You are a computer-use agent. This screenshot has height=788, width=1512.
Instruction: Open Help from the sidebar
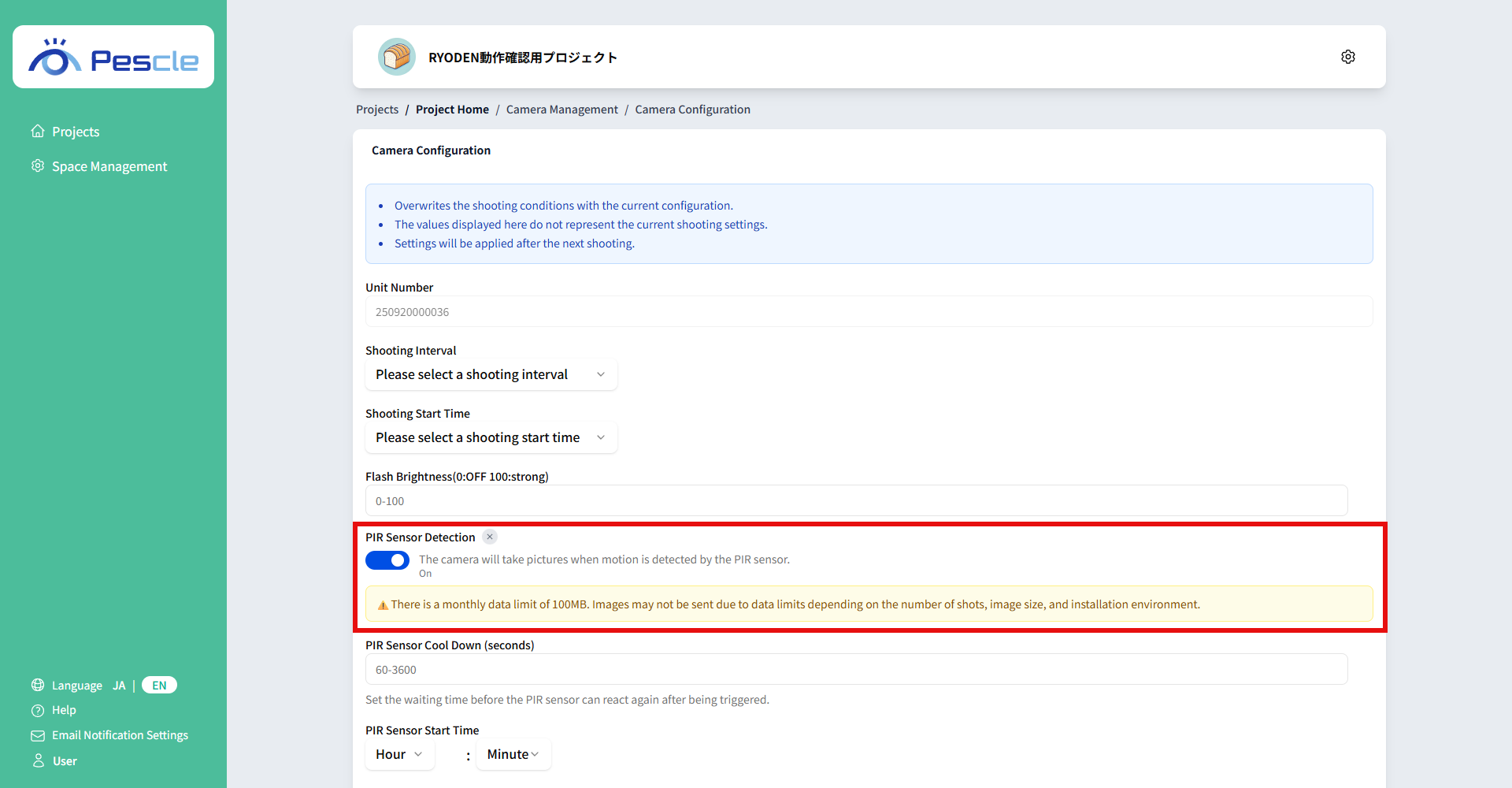click(64, 710)
